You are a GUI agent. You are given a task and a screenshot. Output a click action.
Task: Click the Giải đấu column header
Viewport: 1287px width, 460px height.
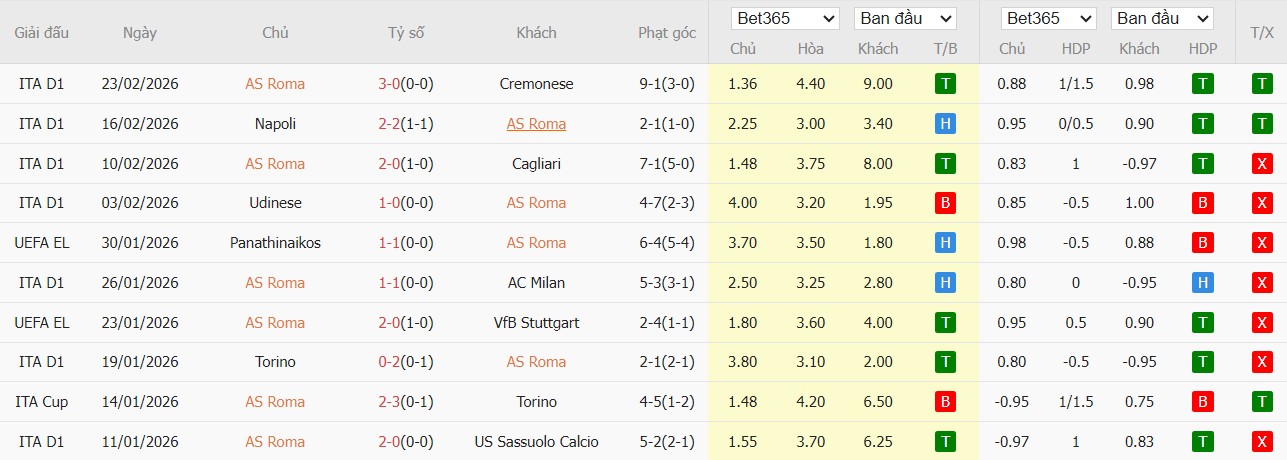point(41,33)
